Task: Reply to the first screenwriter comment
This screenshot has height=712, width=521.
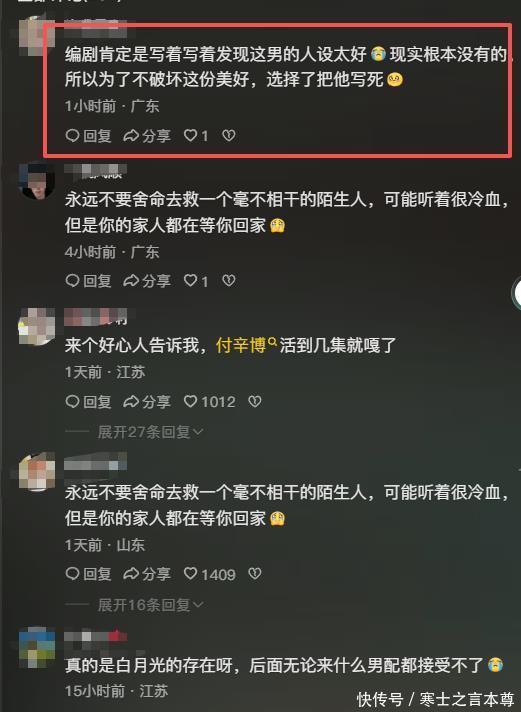Action: click(x=89, y=135)
